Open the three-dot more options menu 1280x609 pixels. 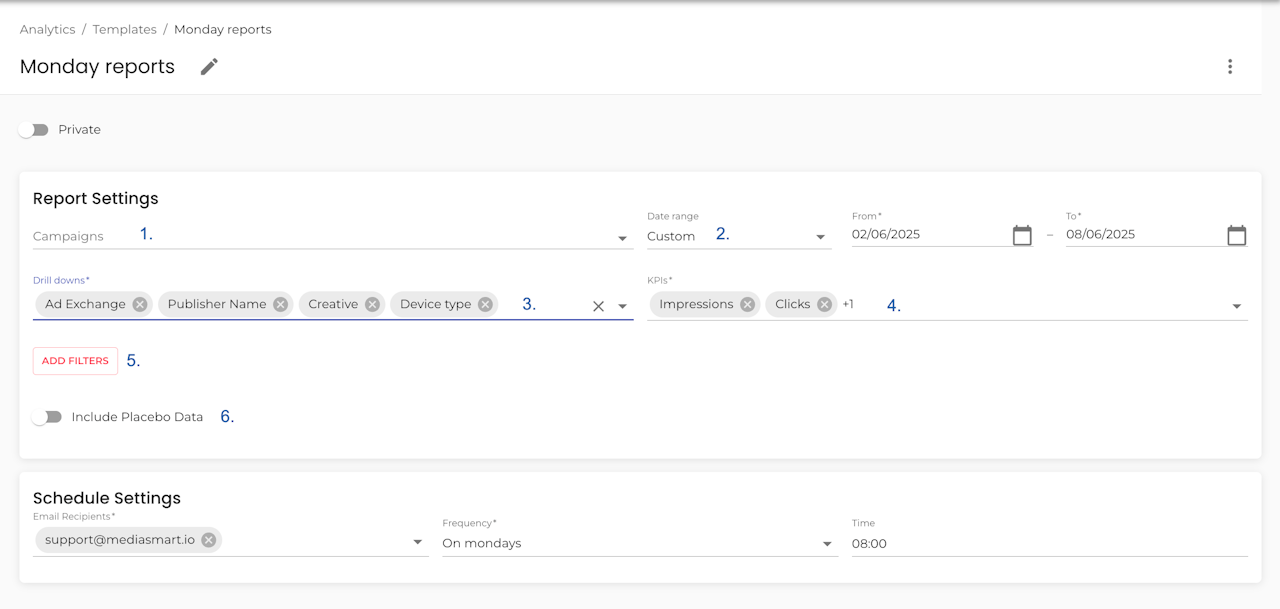(1230, 67)
